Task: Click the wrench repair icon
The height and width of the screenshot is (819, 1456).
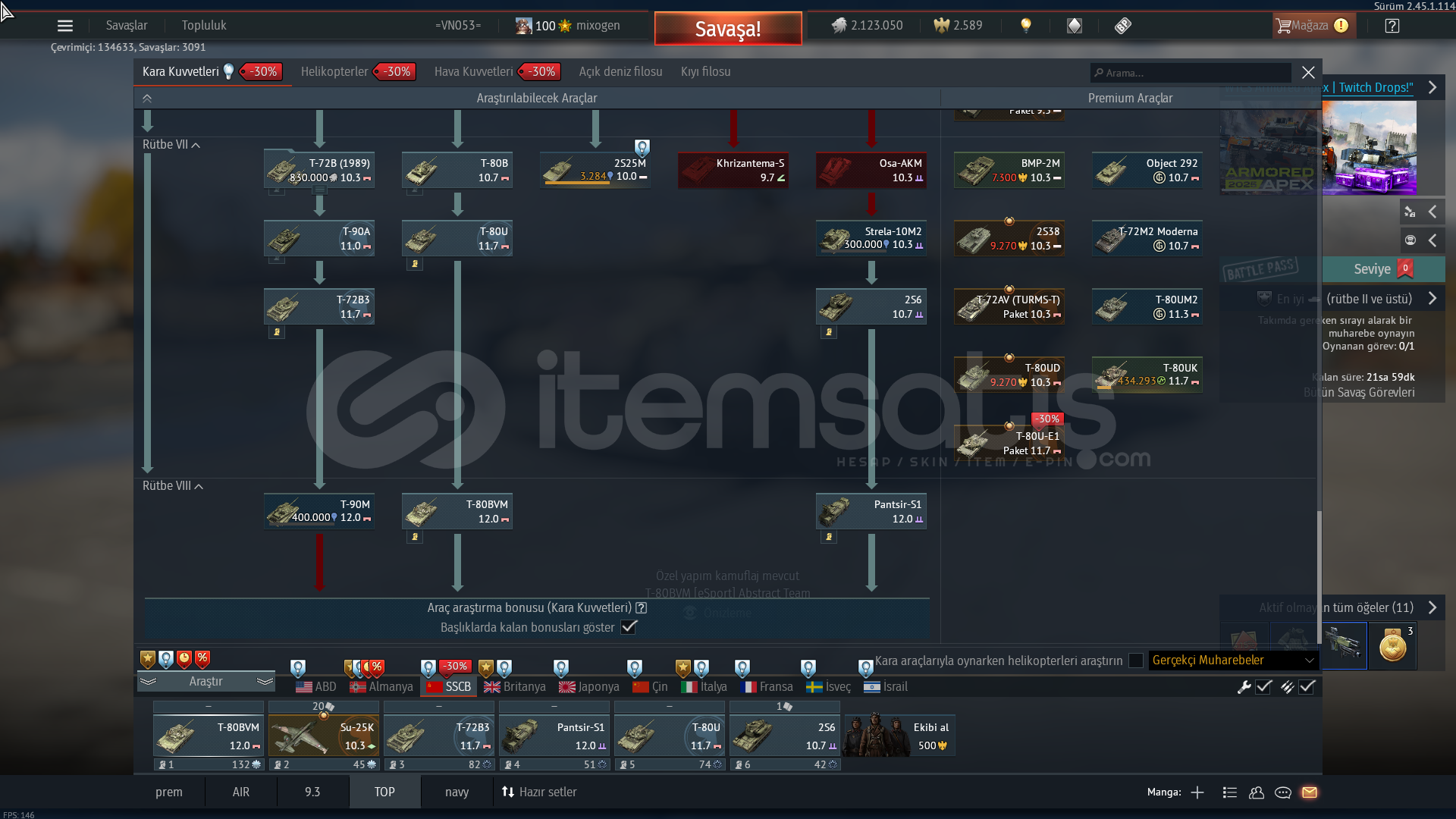Action: [x=1244, y=687]
